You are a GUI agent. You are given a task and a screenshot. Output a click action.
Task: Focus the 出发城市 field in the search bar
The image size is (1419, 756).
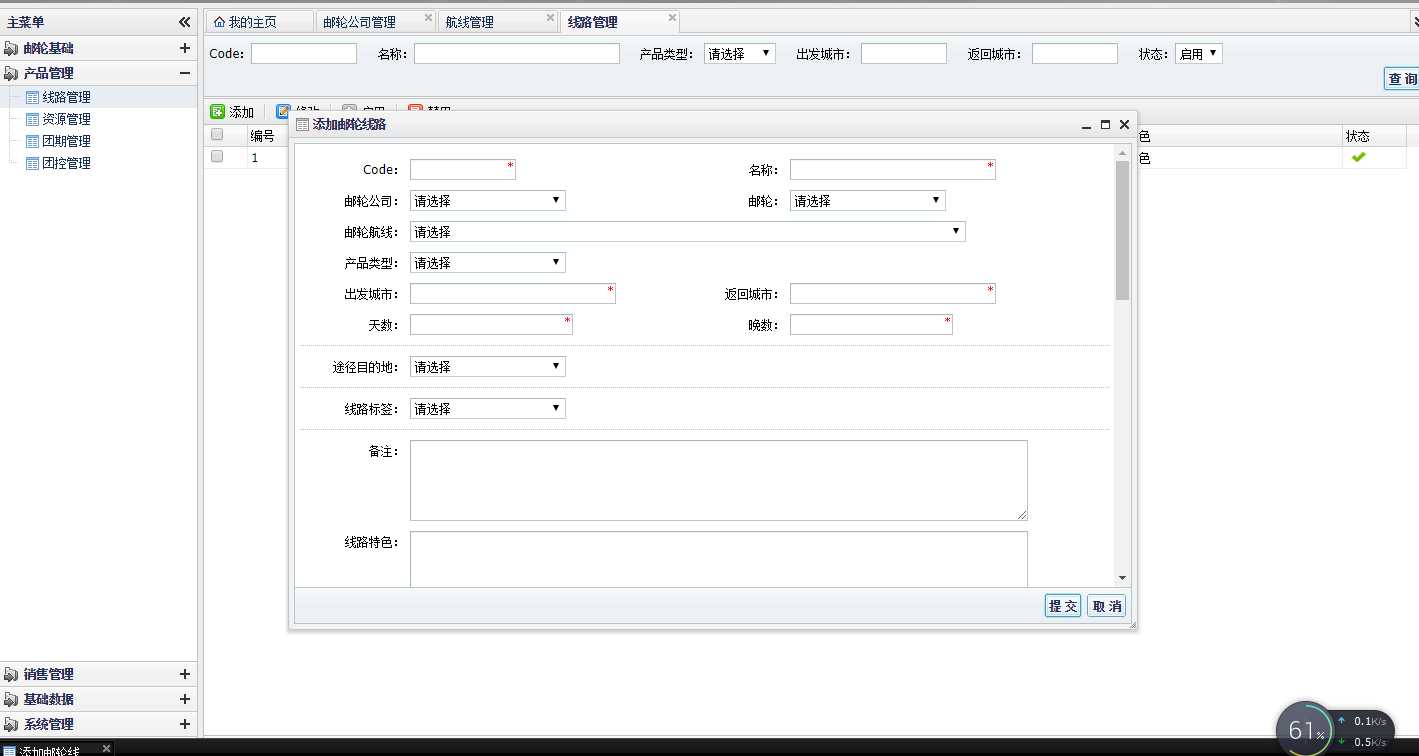tap(904, 54)
